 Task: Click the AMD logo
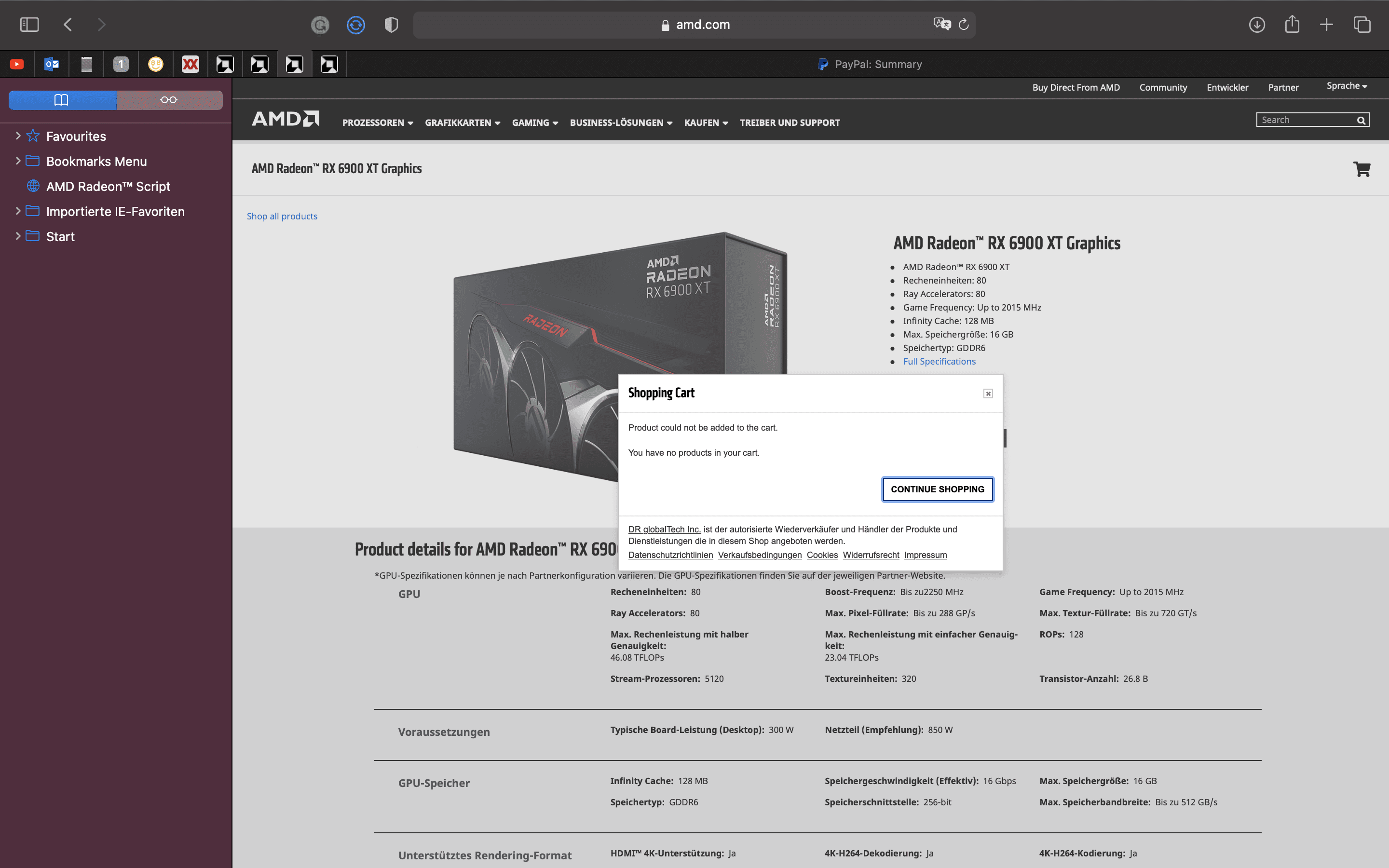point(285,119)
